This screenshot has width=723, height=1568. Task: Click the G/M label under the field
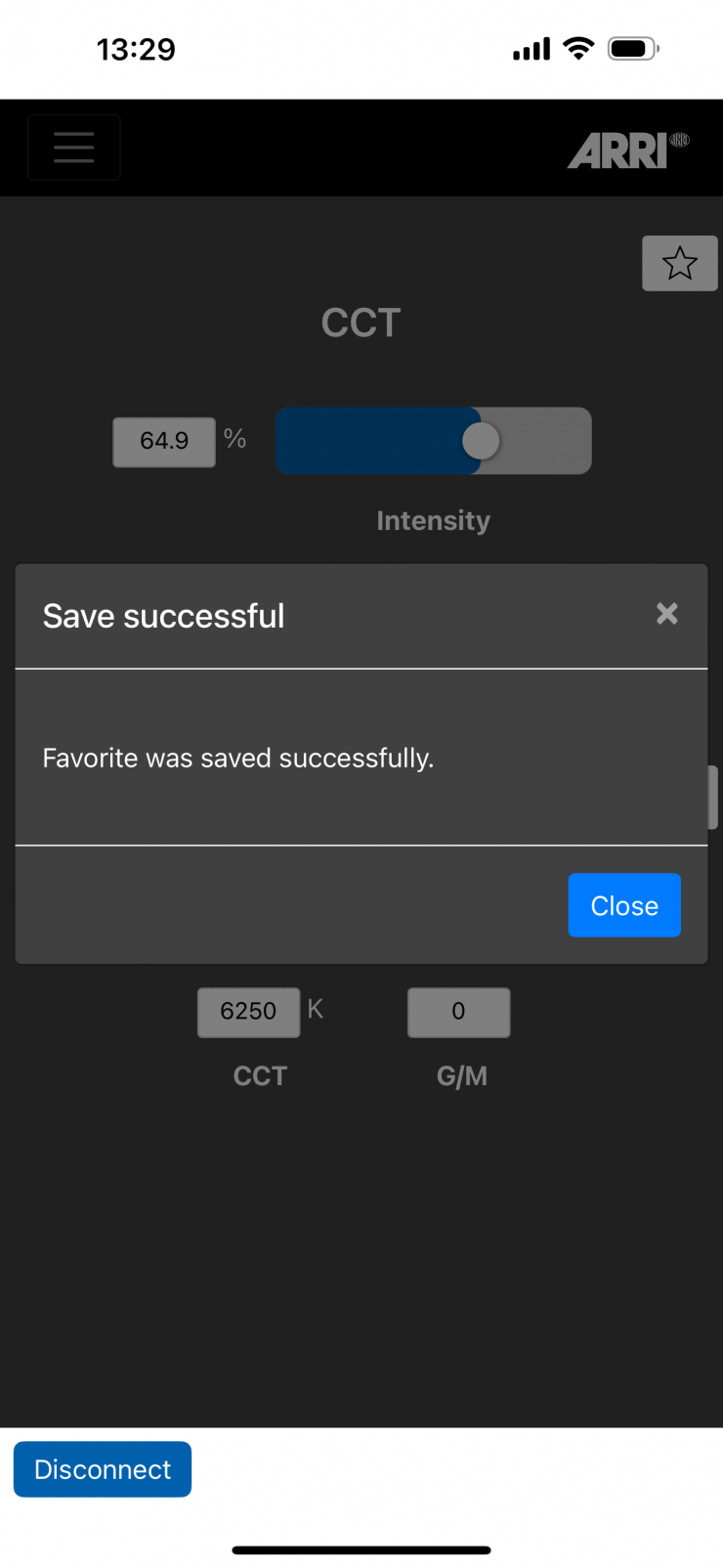click(461, 1076)
